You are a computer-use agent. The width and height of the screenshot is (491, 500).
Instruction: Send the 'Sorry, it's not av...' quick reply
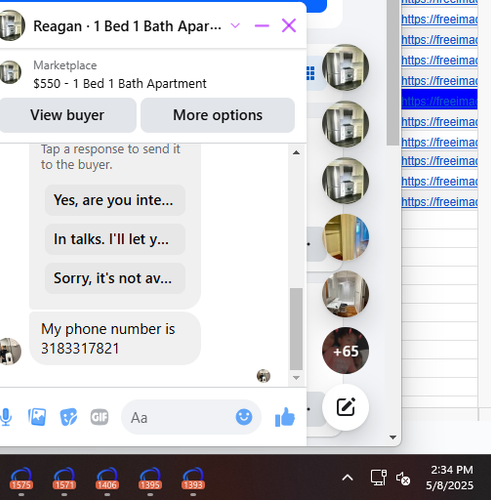click(115, 278)
